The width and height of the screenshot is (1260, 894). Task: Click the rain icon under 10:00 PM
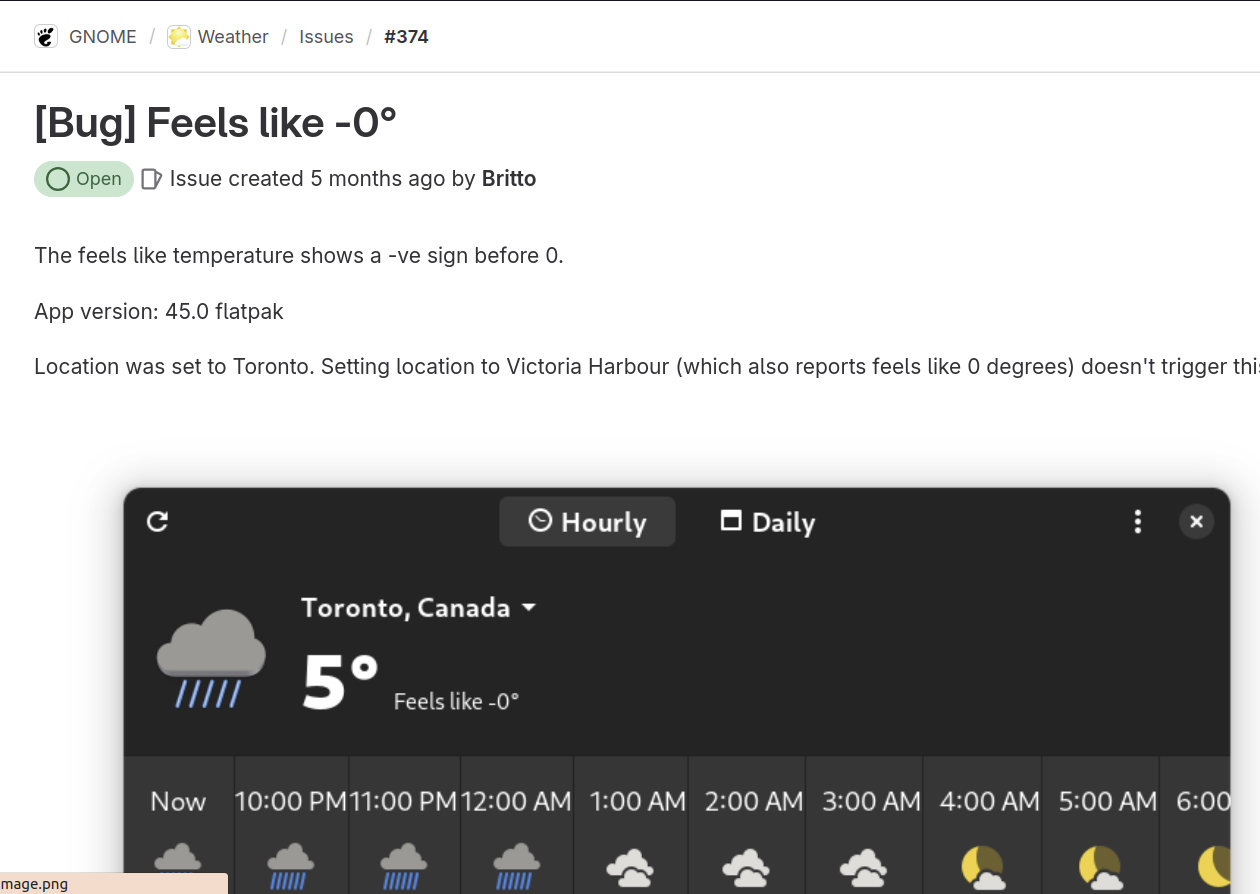[x=290, y=866]
